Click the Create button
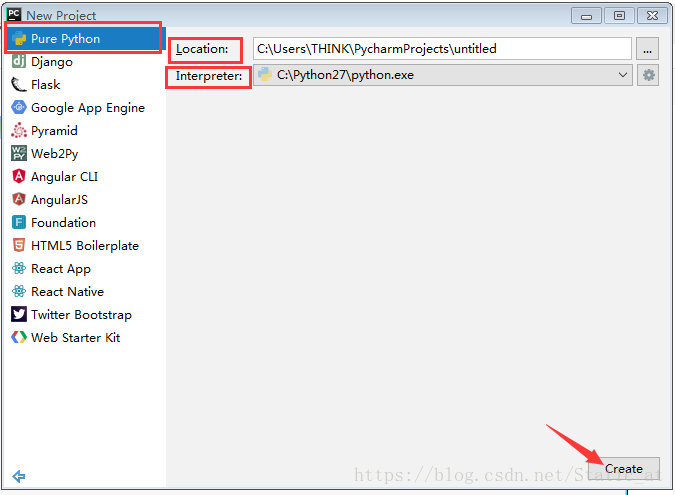The width and height of the screenshot is (675, 495). tap(624, 468)
